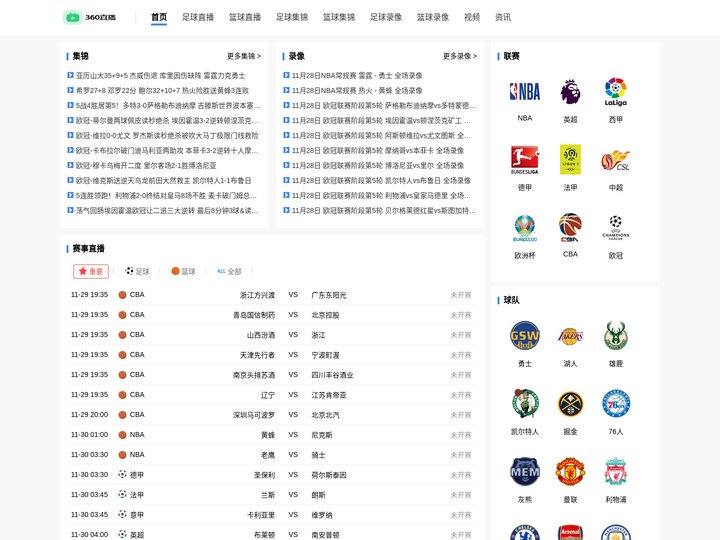
Task: Open 5连胜领跑 利物浦2-0 highlight
Action: [x=166, y=196]
